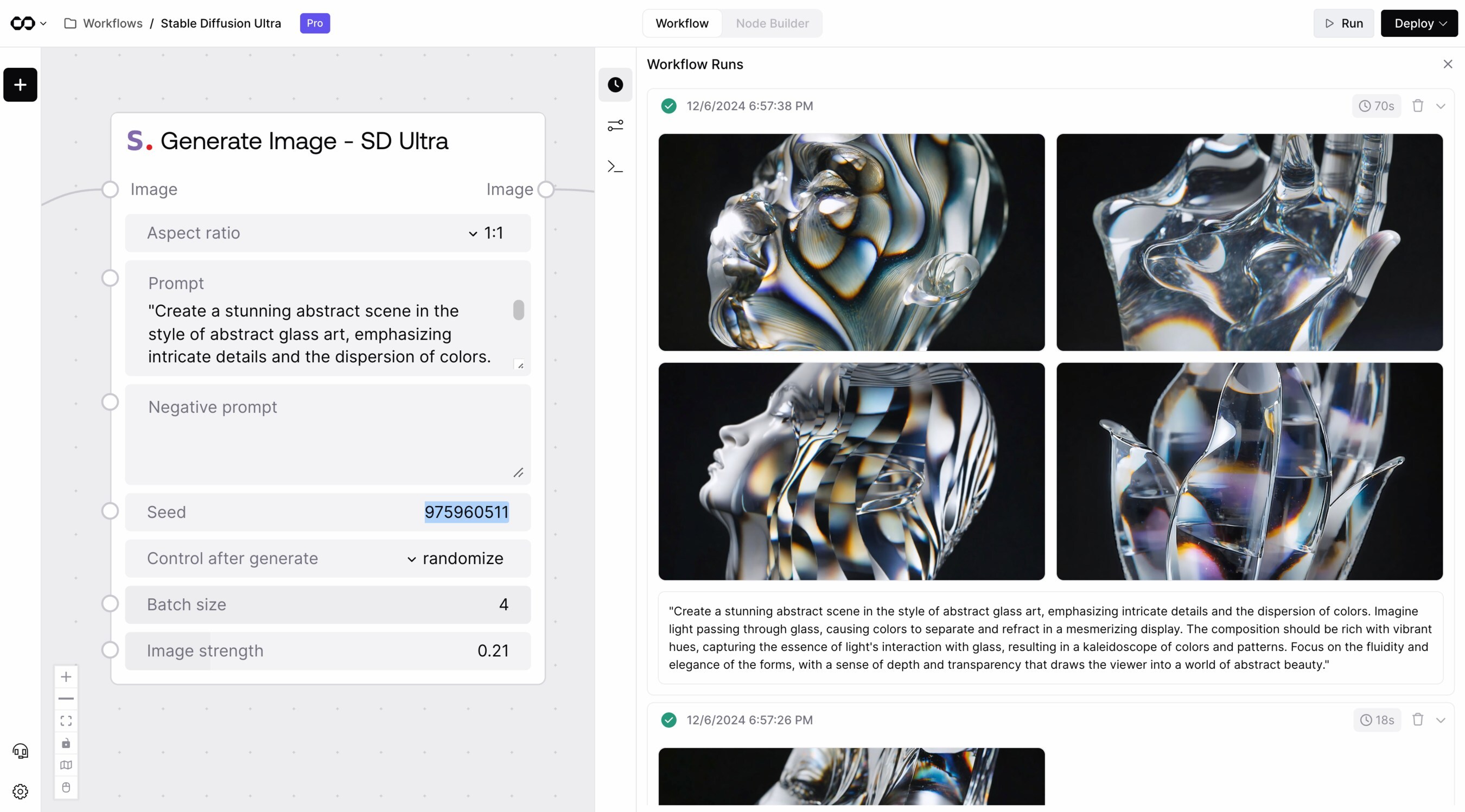Click the Generate Image - SD Ultra title
Screen dimensions: 1465x812
coord(304,141)
